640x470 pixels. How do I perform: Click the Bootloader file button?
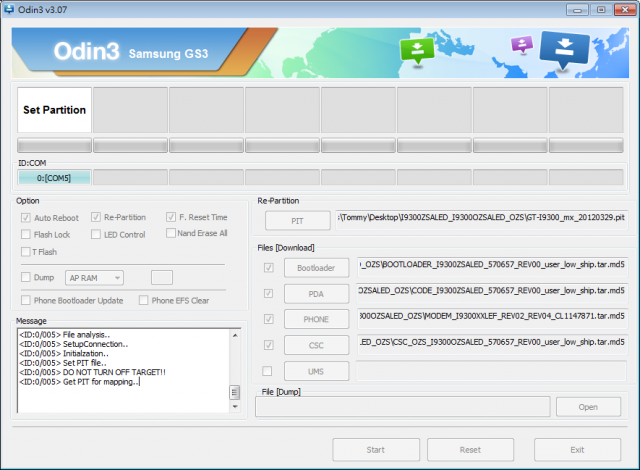316,268
